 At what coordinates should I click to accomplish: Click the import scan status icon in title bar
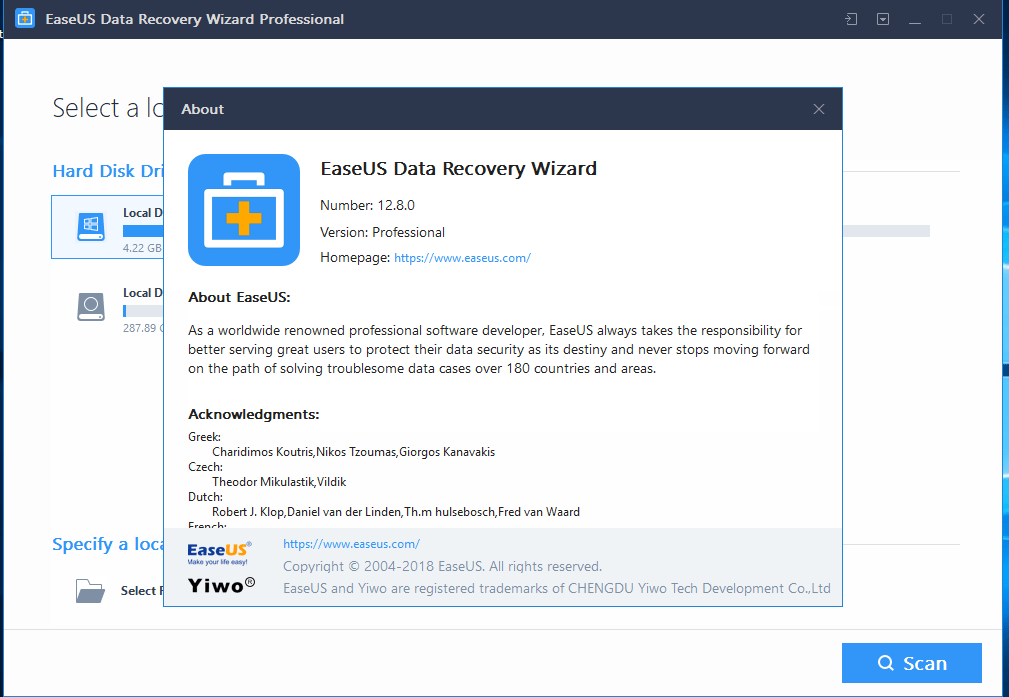point(851,19)
